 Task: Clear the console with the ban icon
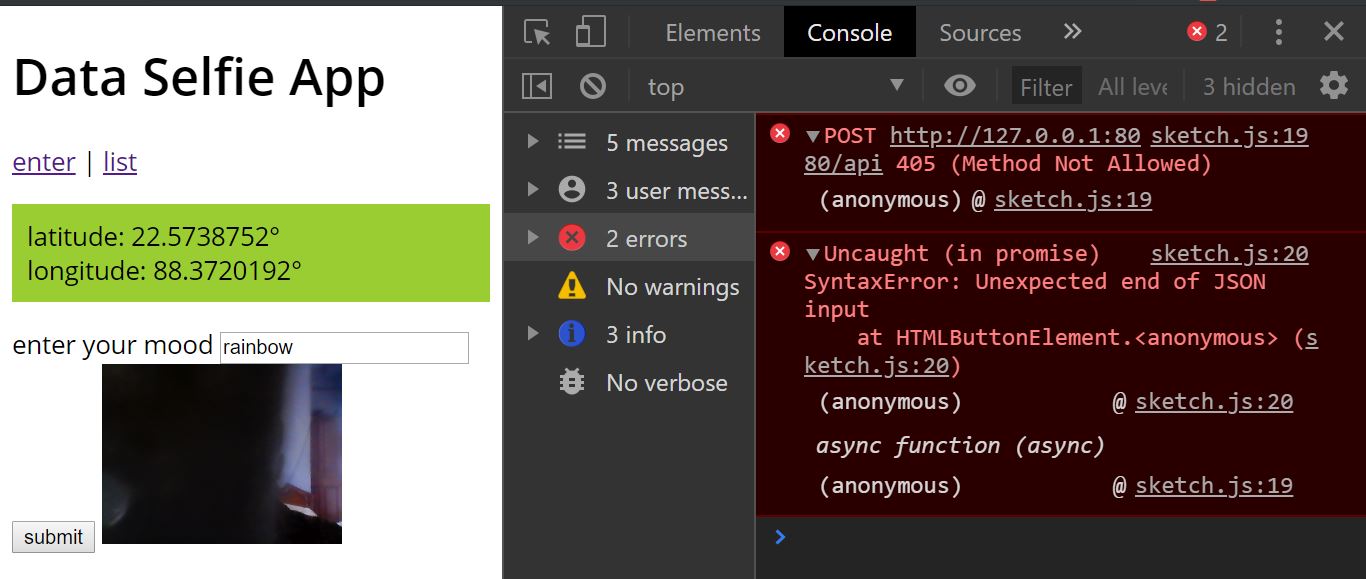pyautogui.click(x=593, y=86)
